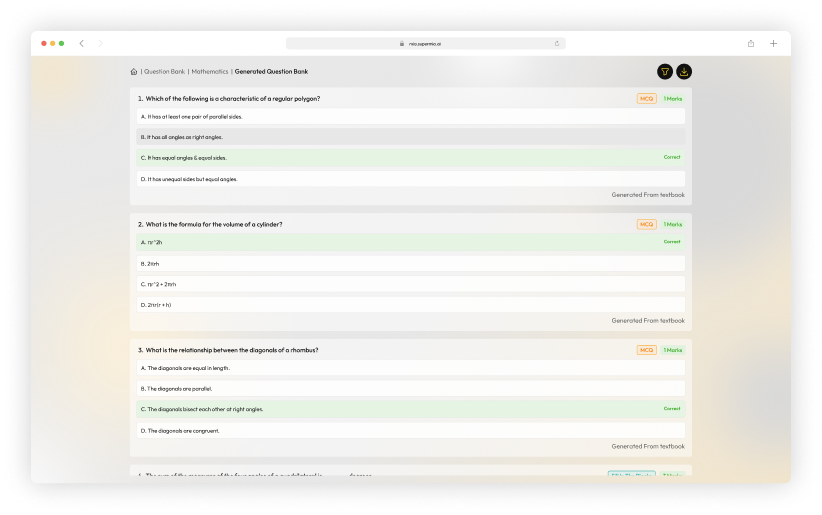Click the MCQ tag on question 1

pos(646,99)
